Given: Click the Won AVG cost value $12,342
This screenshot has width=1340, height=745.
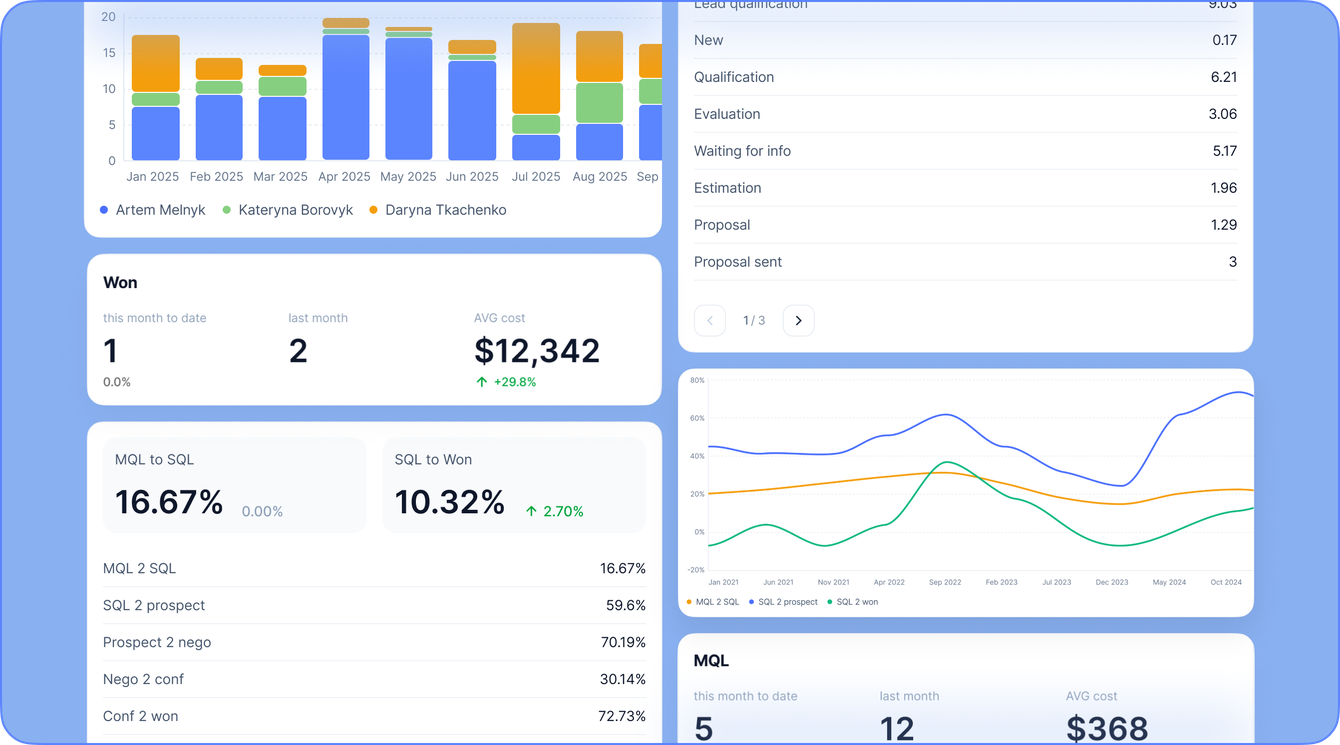Looking at the screenshot, I should [537, 351].
